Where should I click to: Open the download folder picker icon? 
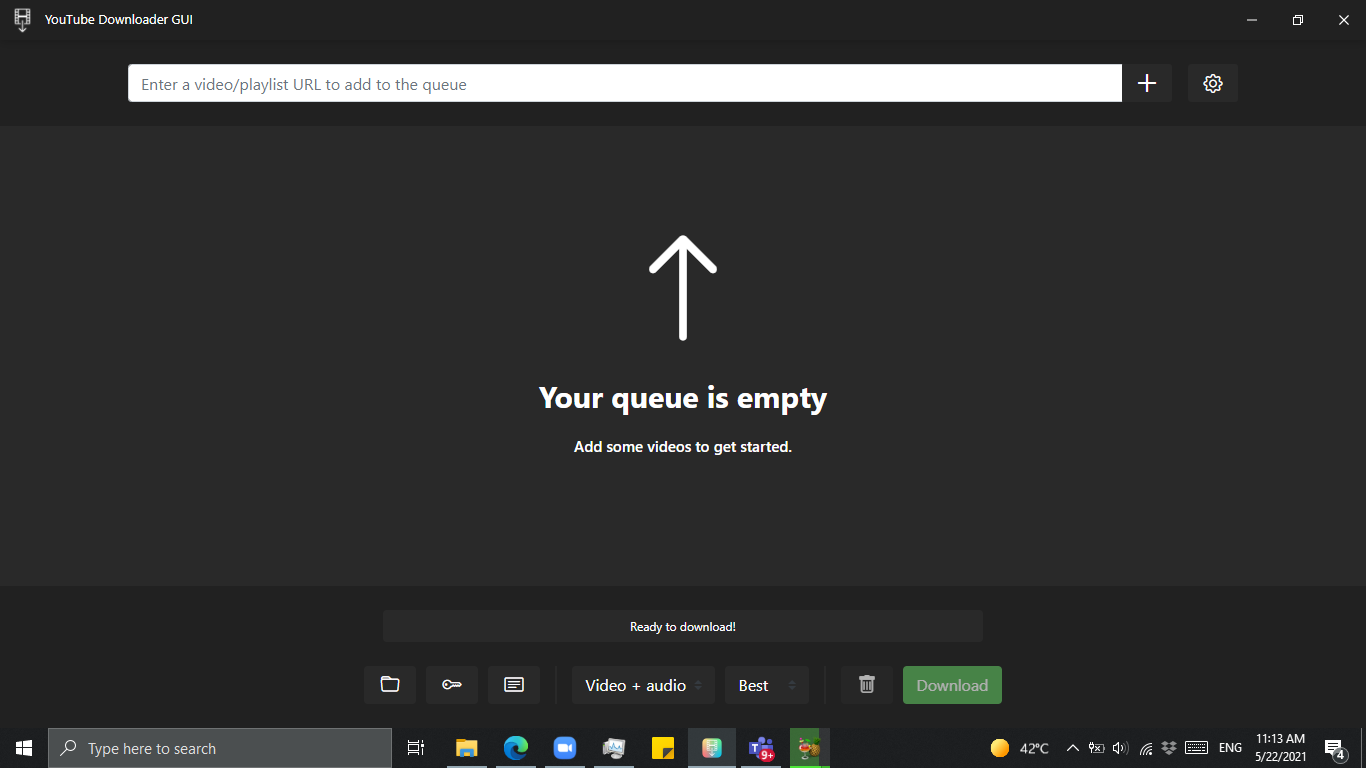coord(389,685)
